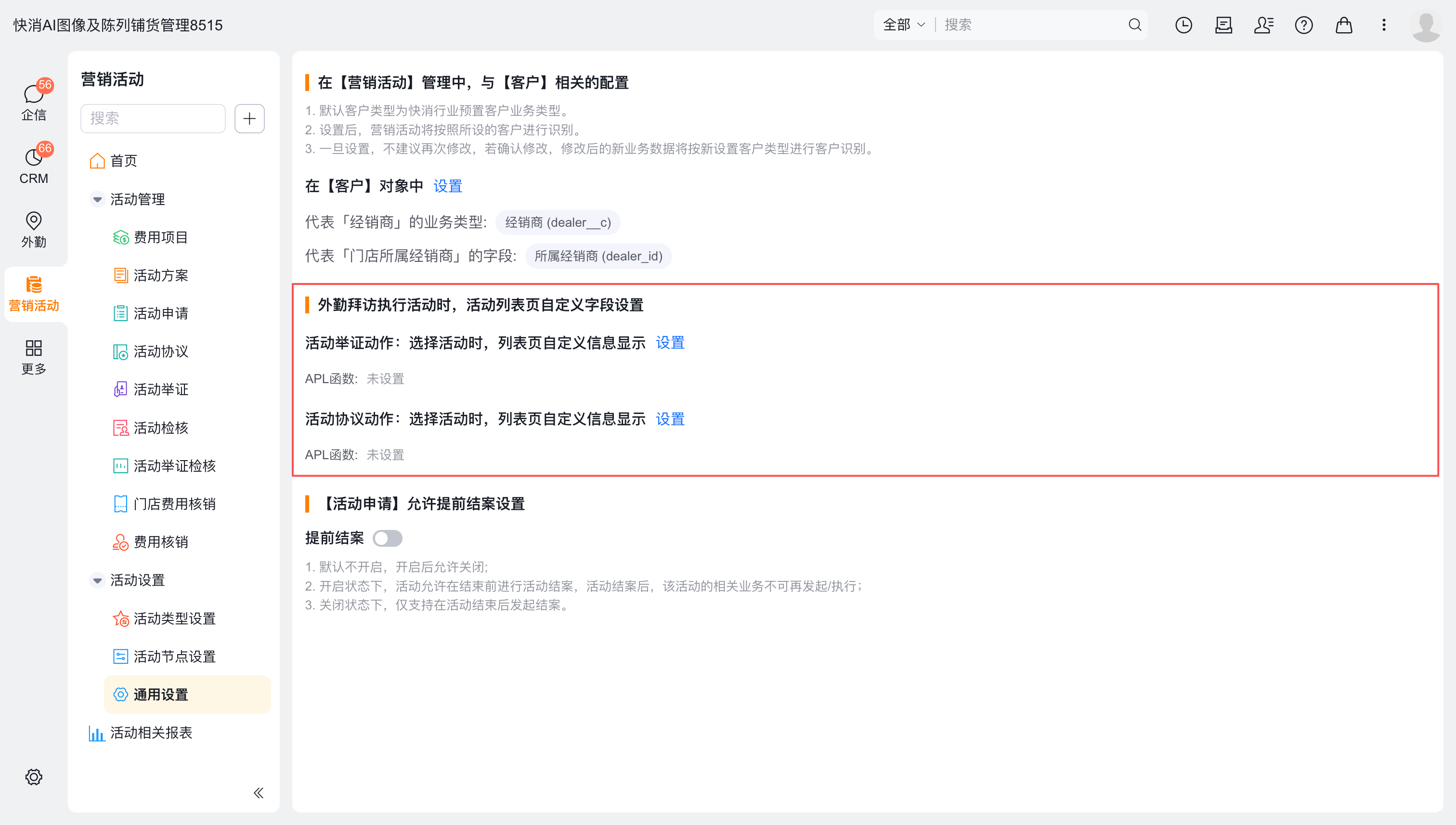1456x825 pixels.
Task: Open the help question mark icon
Action: [1303, 25]
